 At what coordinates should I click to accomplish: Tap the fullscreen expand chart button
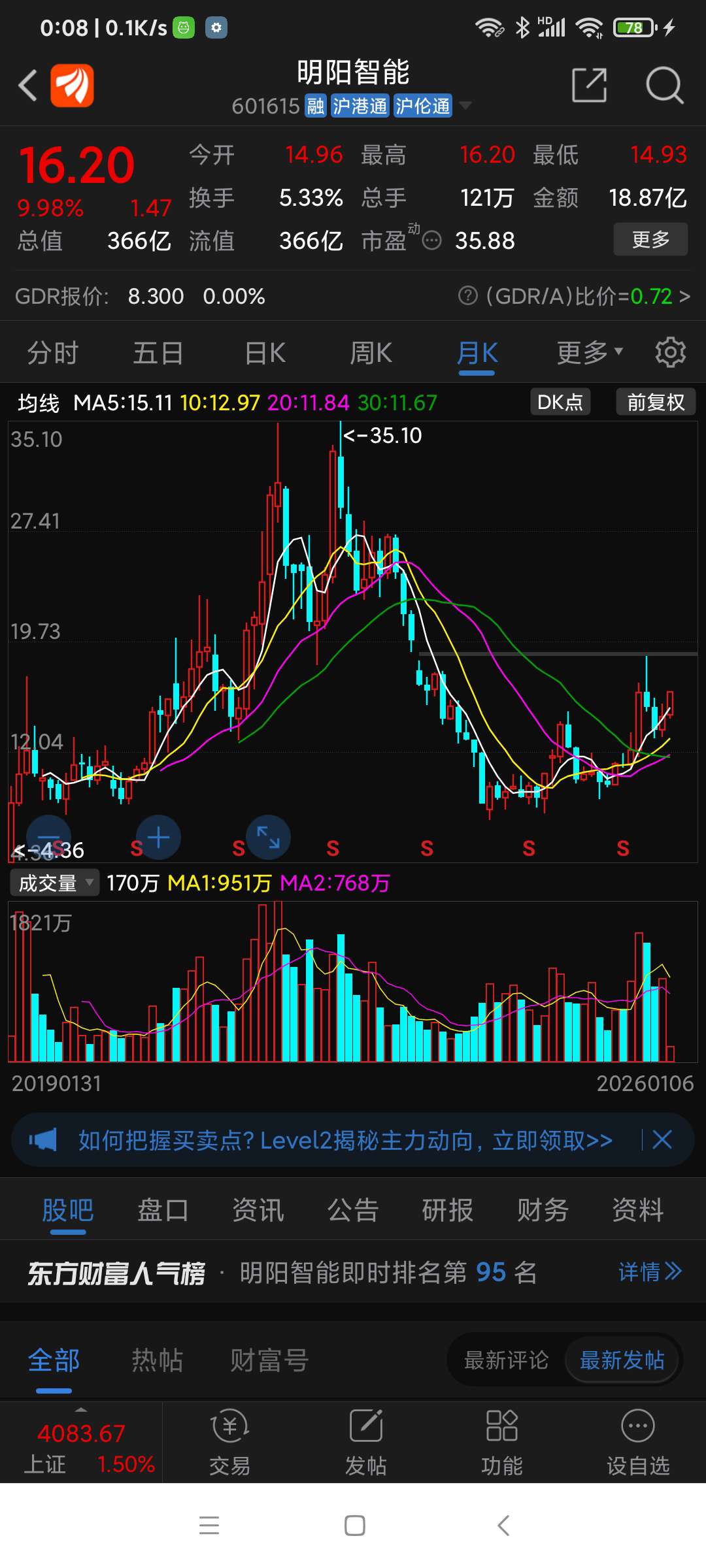(x=268, y=837)
